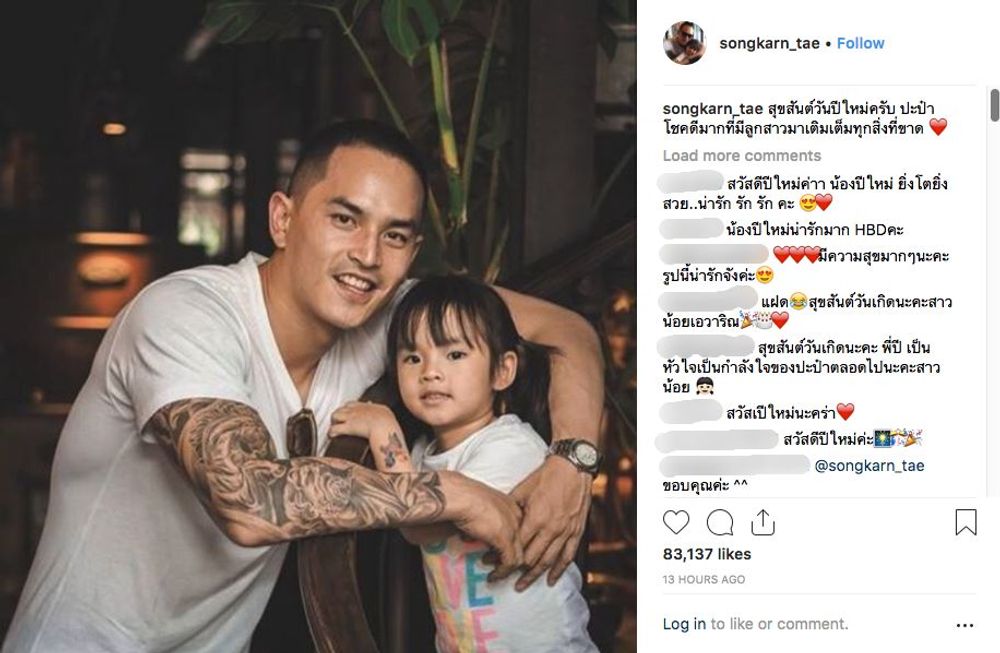The image size is (1000, 653).
Task: Open songkarn_tae profile avatar
Action: point(684,43)
